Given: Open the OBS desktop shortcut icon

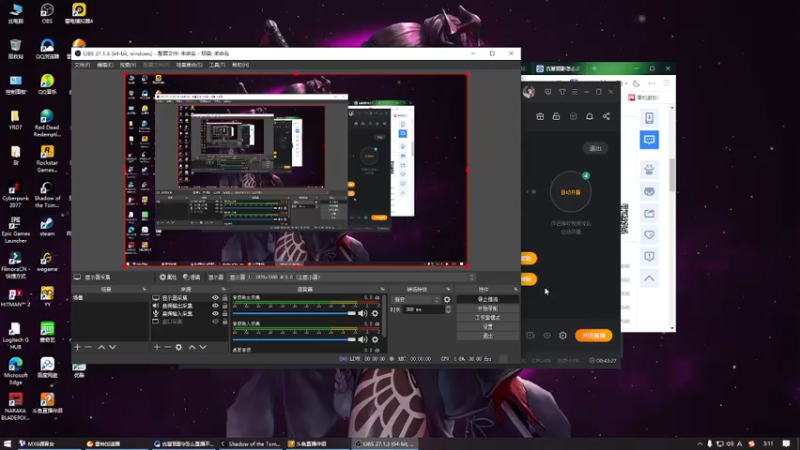Looking at the screenshot, I should (x=47, y=14).
